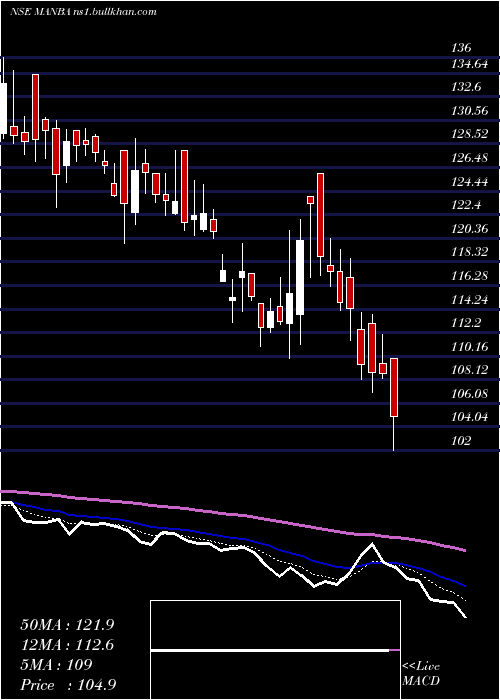Click the NSE MANBA chart title text

coord(83,12)
